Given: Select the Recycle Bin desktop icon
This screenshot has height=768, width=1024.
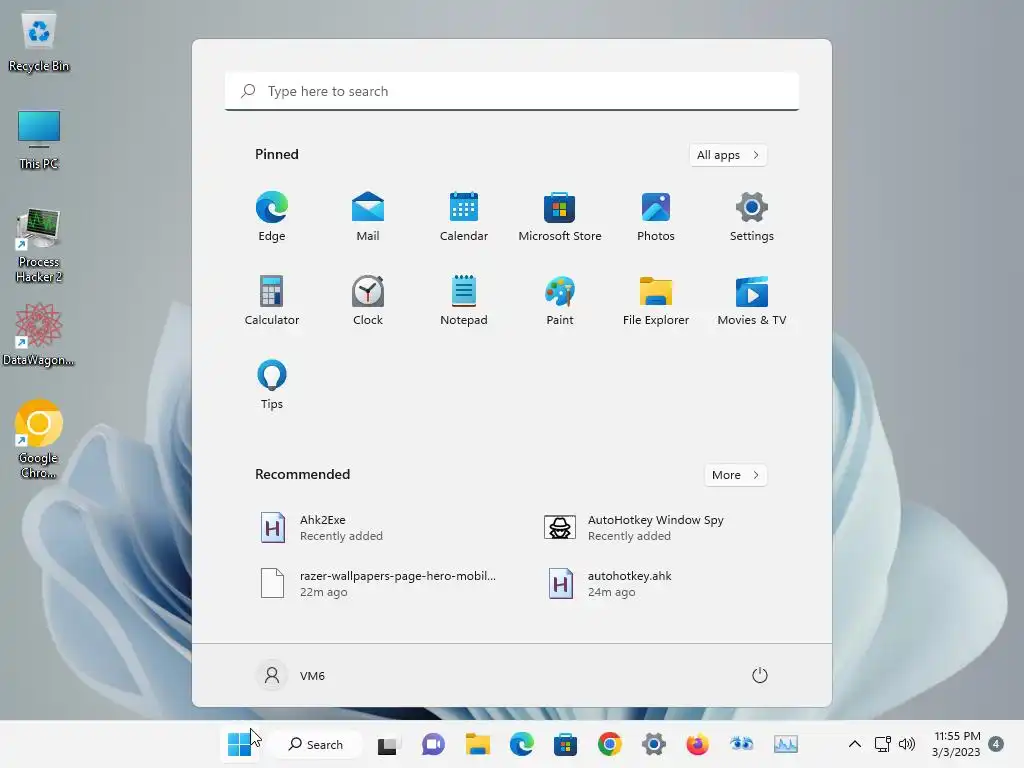Looking at the screenshot, I should tap(39, 42).
